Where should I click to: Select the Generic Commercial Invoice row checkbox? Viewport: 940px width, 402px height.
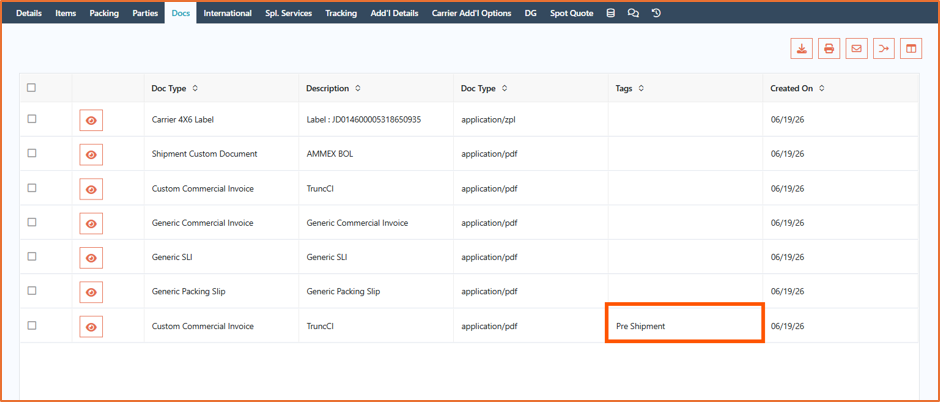pyautogui.click(x=32, y=222)
